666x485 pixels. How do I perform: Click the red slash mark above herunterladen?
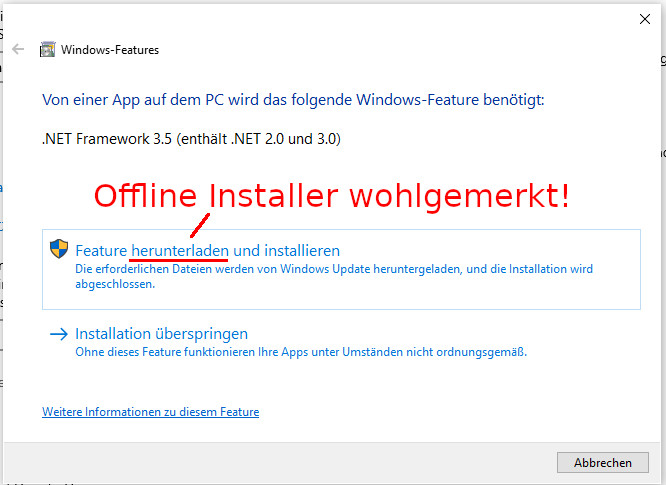tap(198, 226)
